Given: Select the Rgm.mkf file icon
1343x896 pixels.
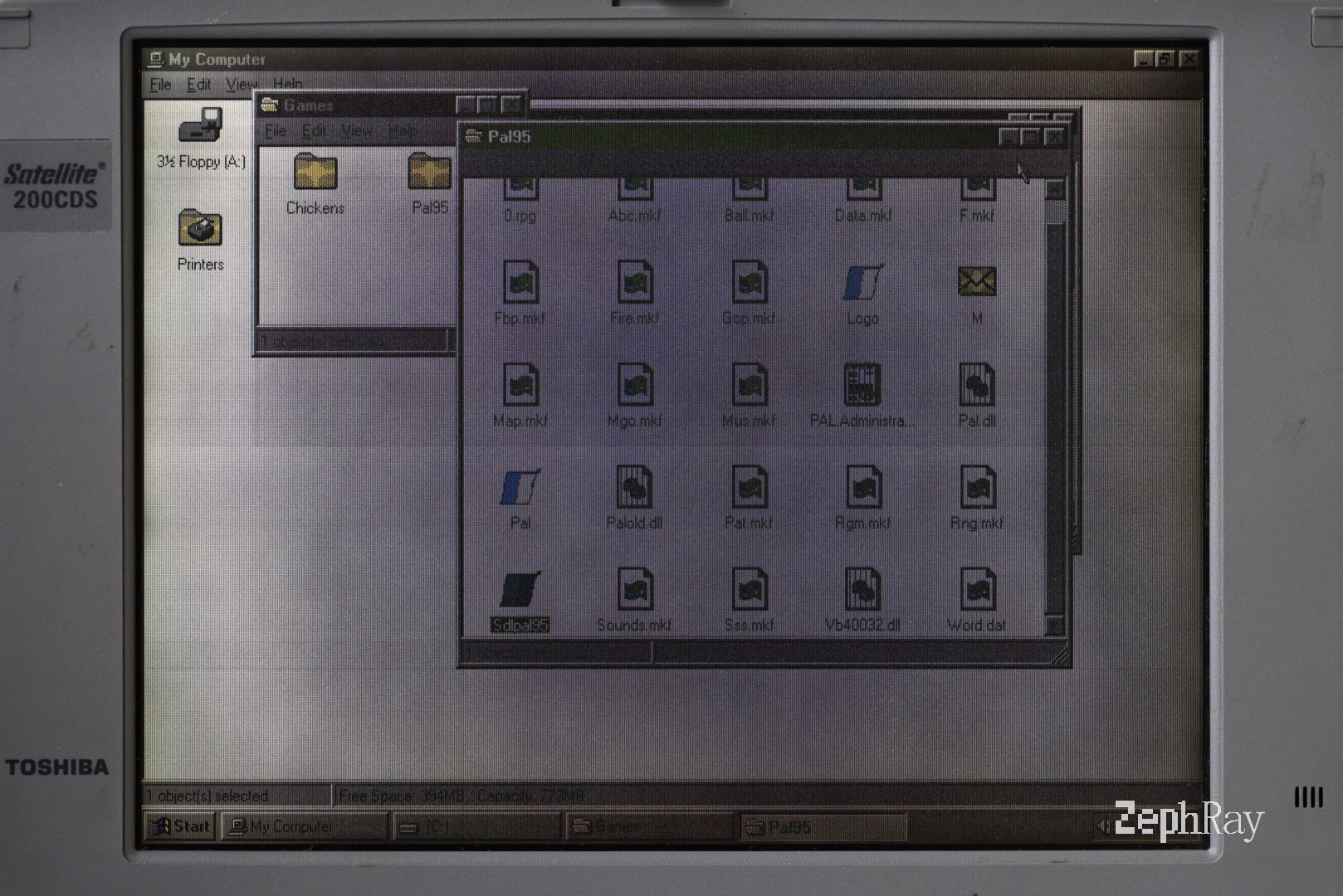Looking at the screenshot, I should click(x=863, y=487).
